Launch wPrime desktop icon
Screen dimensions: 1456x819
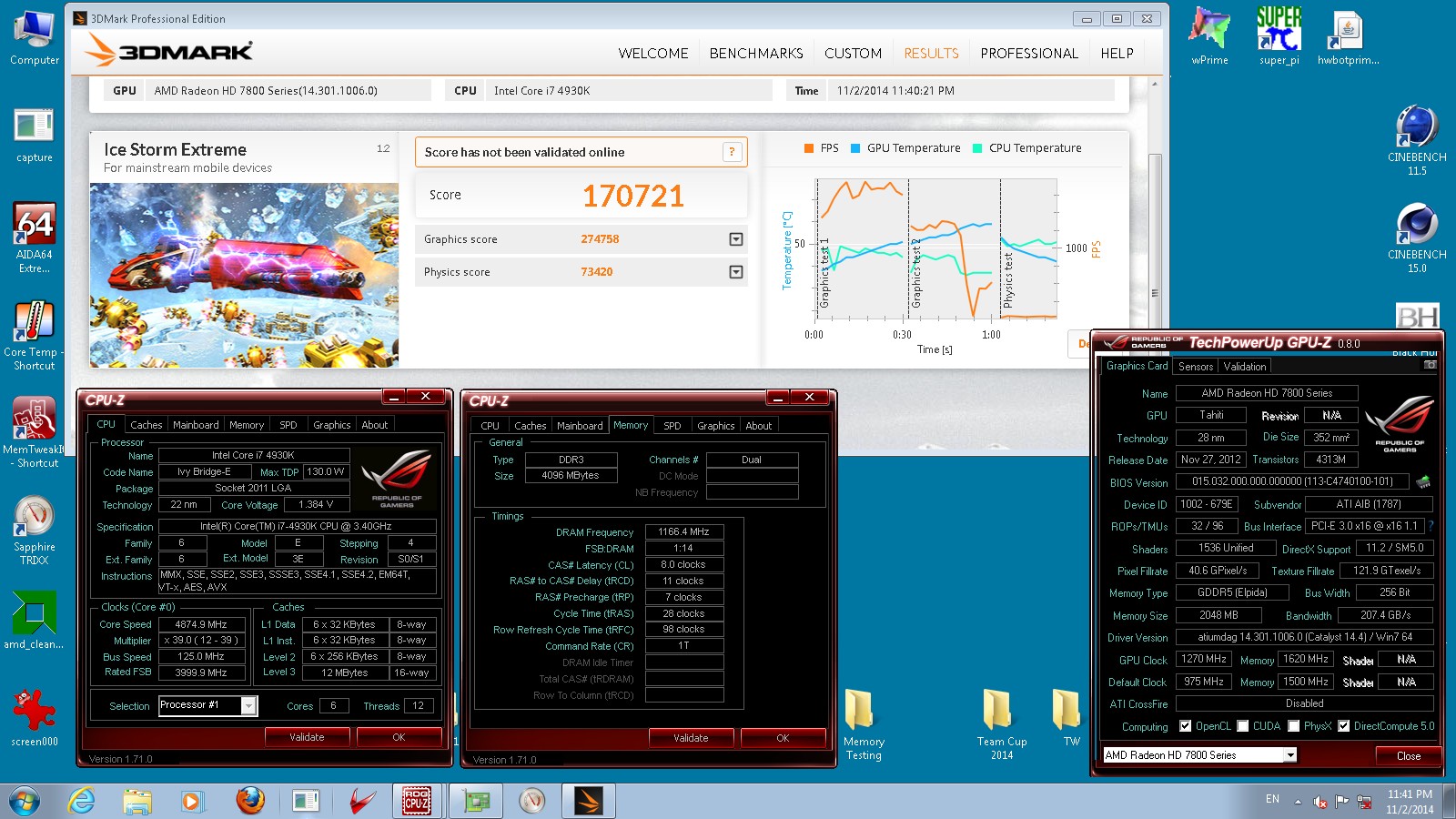[x=1209, y=36]
